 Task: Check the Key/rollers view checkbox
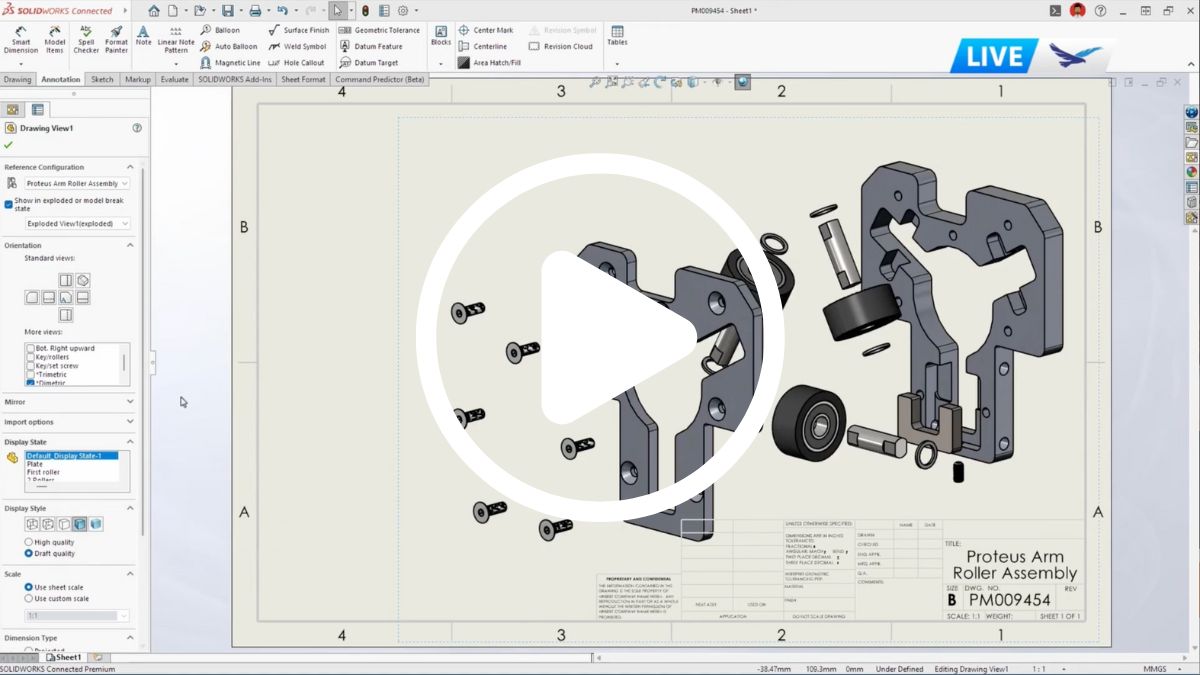[30, 357]
